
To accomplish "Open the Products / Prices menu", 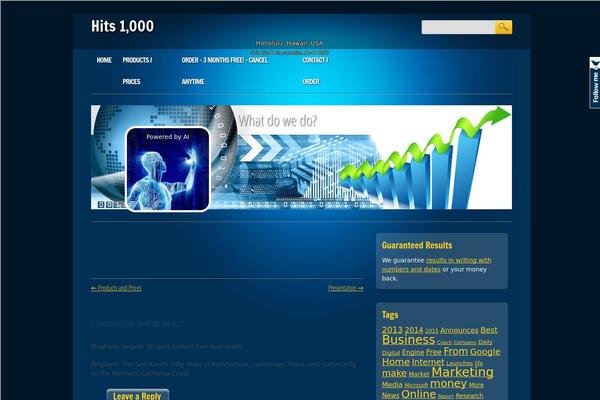I will 137,71.
